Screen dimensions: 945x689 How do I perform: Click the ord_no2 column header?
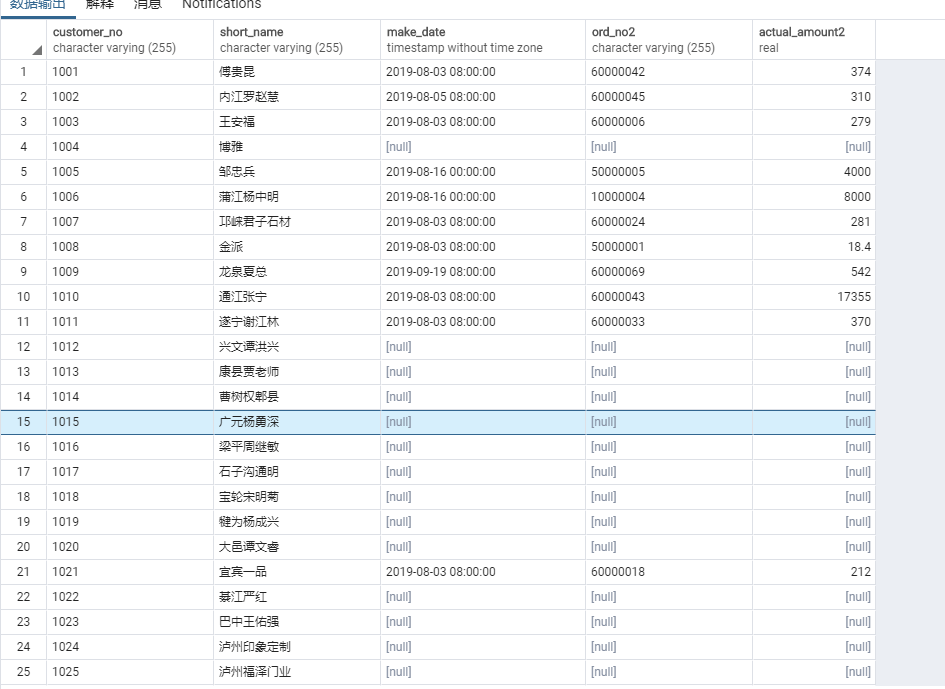669,40
